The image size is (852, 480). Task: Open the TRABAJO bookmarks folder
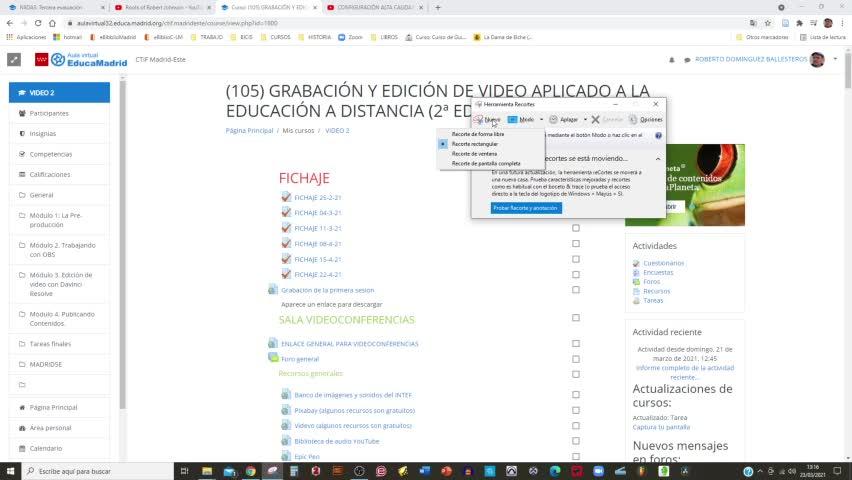[x=206, y=37]
